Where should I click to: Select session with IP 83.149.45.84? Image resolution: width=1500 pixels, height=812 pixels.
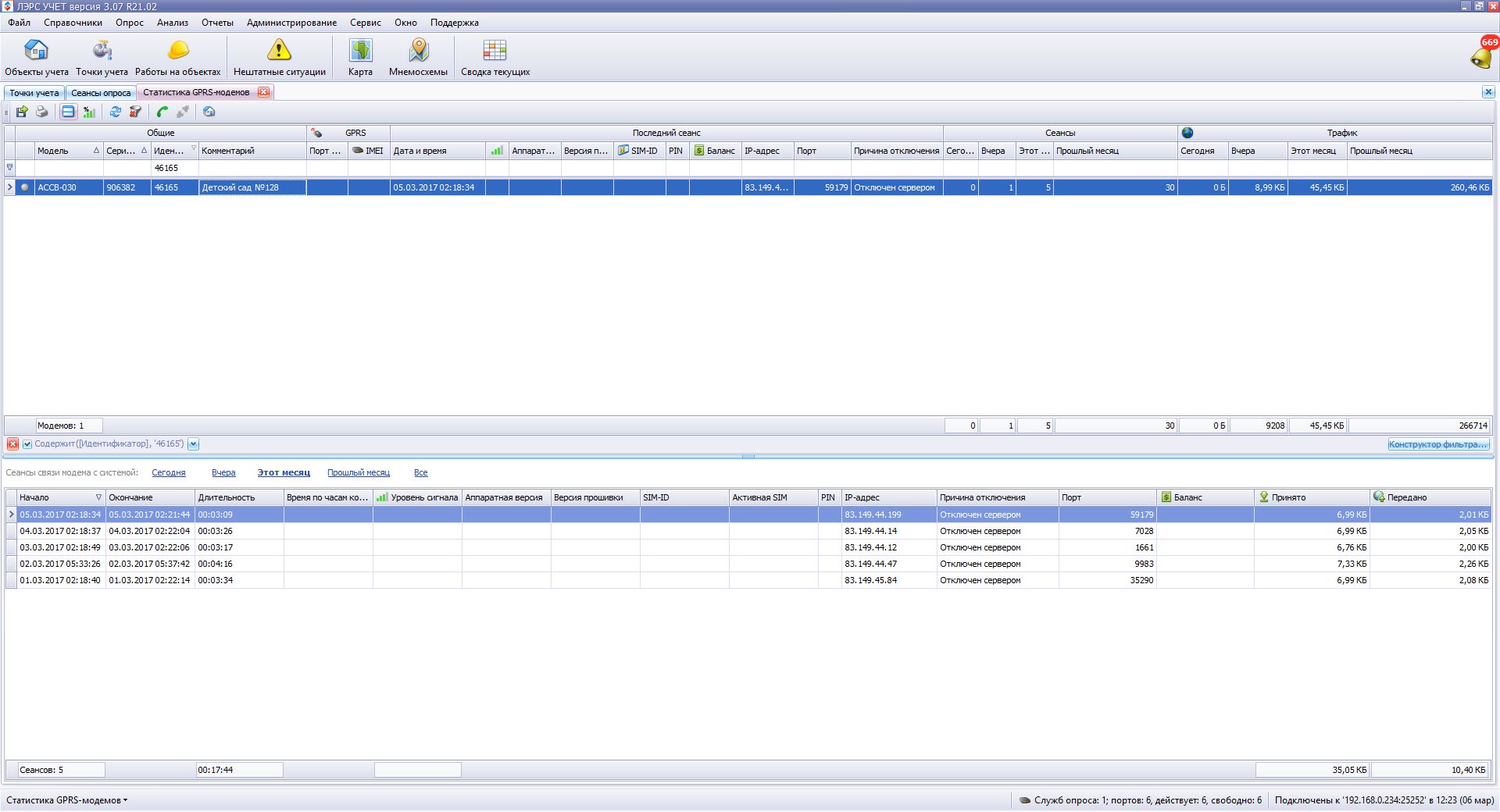coord(748,580)
